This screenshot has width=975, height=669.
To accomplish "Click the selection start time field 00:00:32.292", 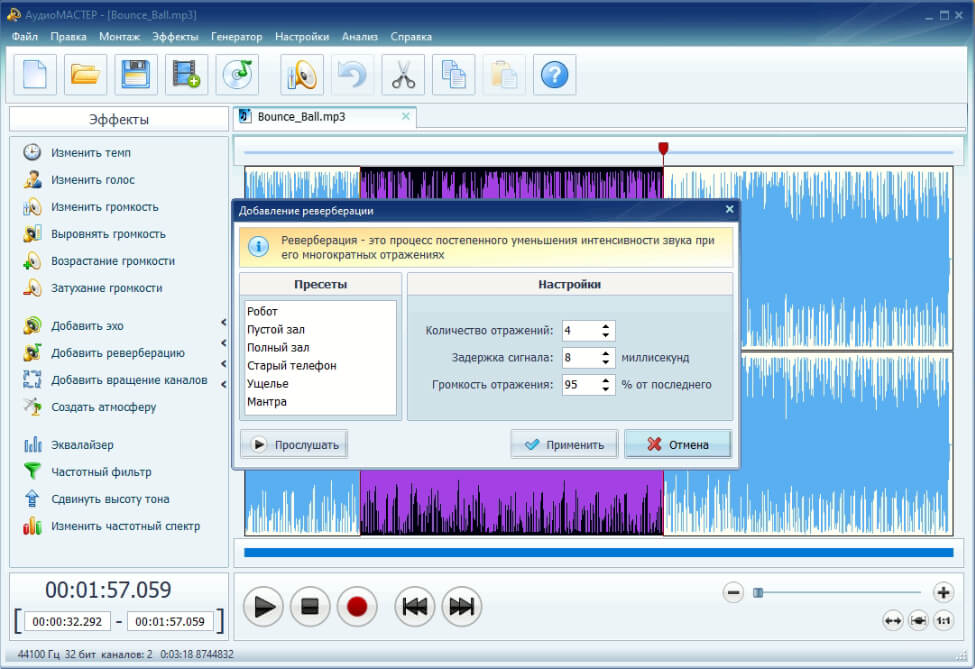I will click(67, 621).
